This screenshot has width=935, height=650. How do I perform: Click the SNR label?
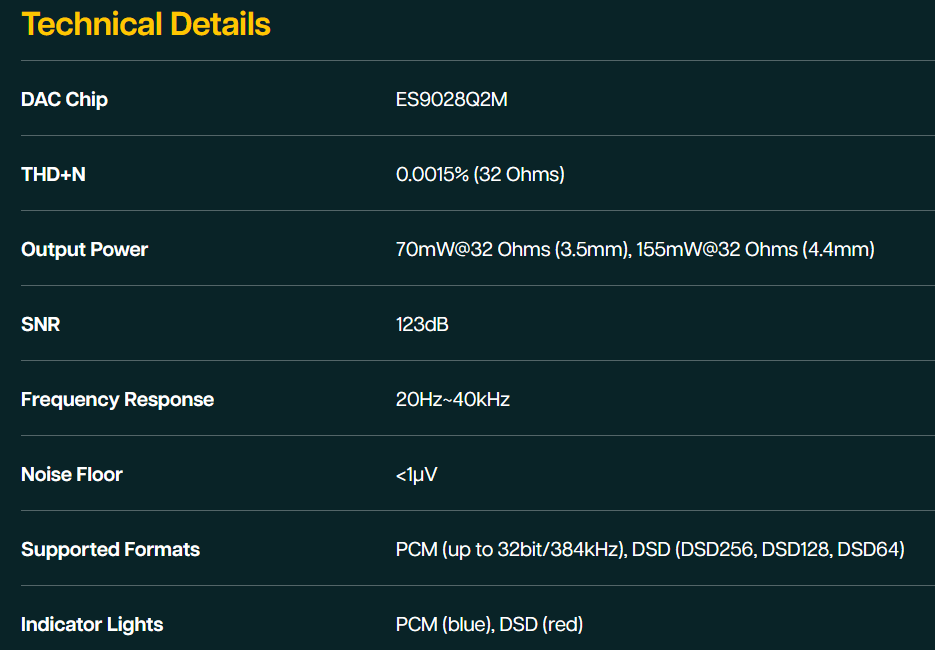click(41, 324)
